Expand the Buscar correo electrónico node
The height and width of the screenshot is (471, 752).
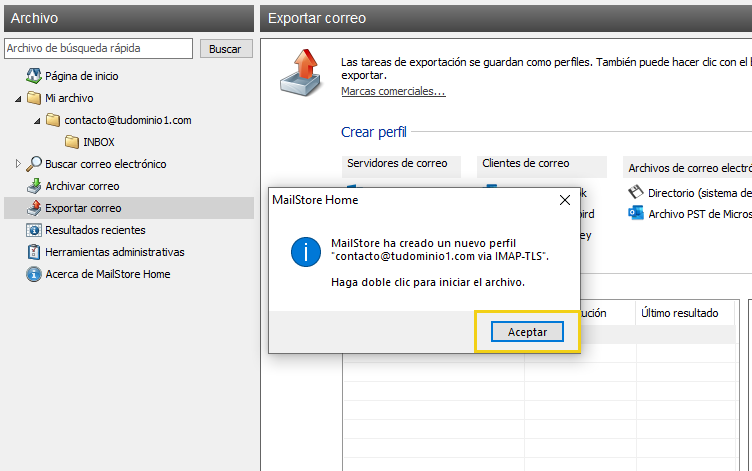coord(18,164)
